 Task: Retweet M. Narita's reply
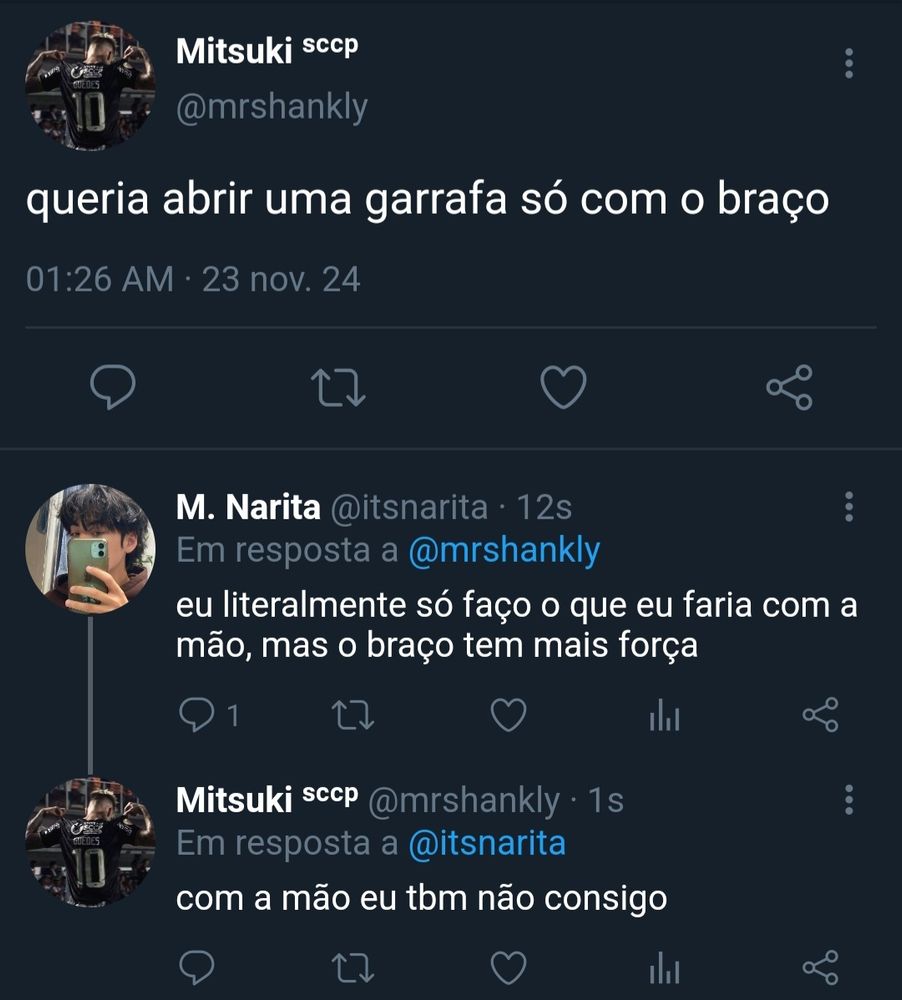[353, 716]
